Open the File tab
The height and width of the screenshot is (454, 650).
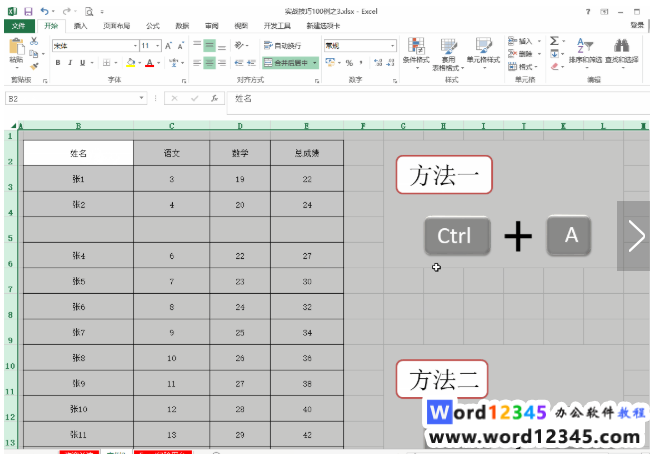click(19, 26)
